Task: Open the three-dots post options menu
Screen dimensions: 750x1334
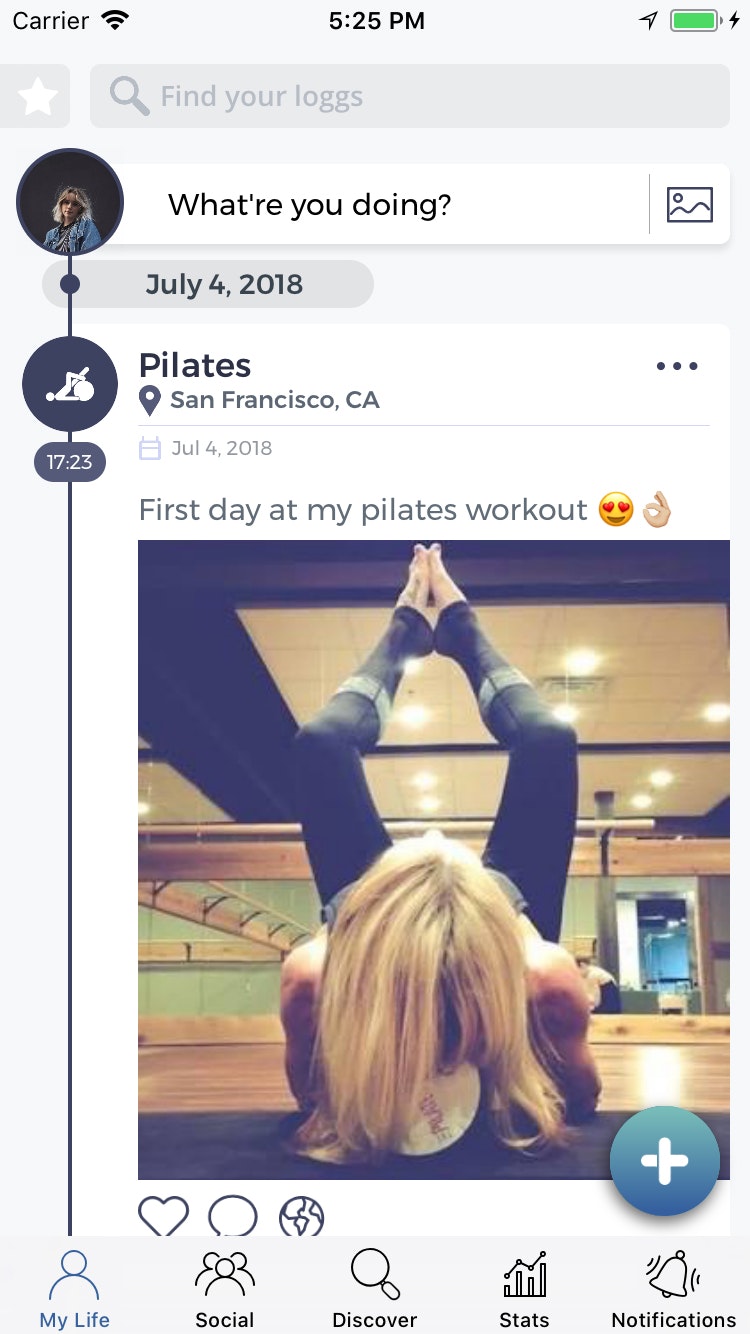Action: [x=677, y=366]
